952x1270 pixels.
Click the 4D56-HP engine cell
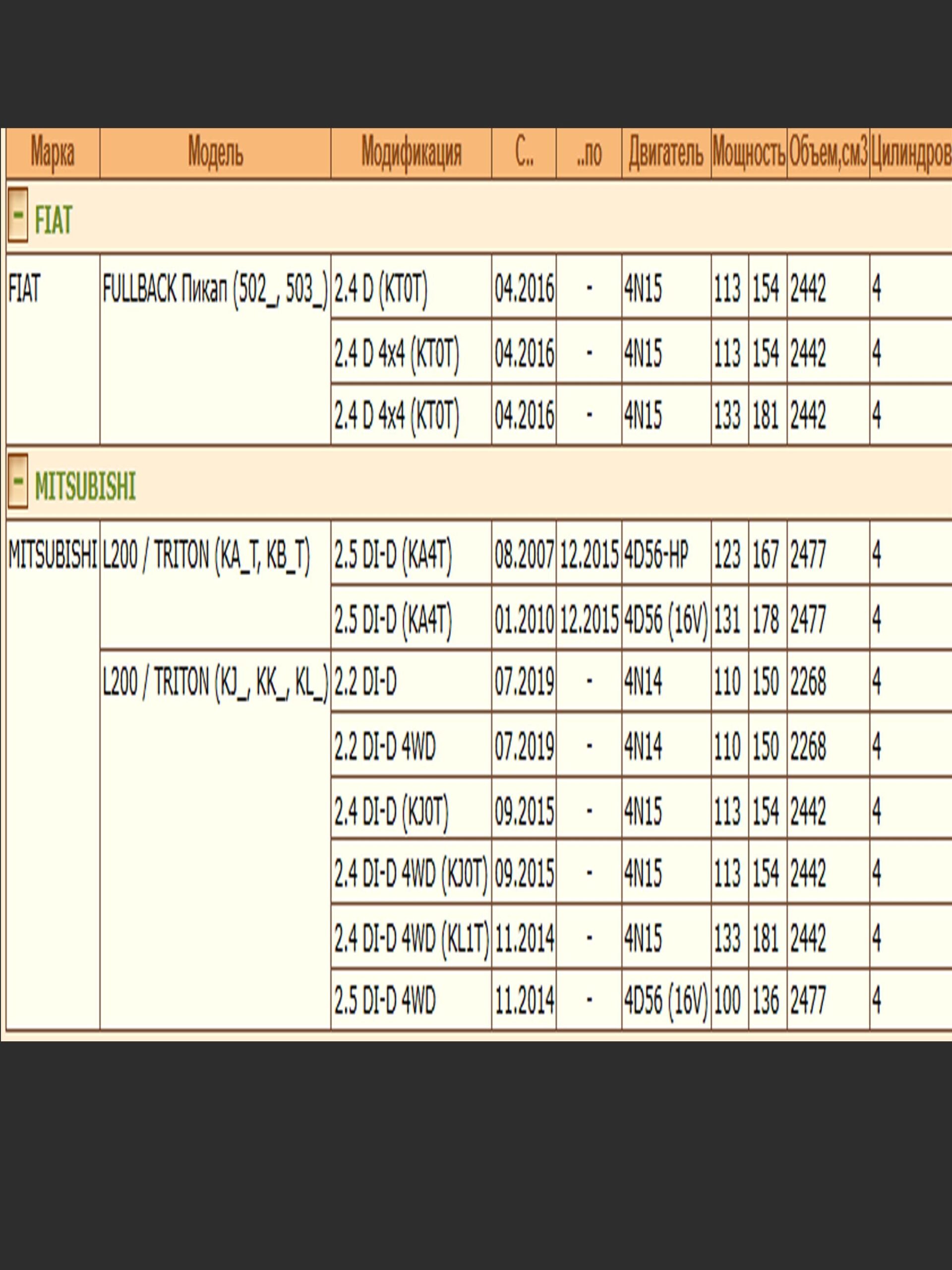click(x=656, y=555)
